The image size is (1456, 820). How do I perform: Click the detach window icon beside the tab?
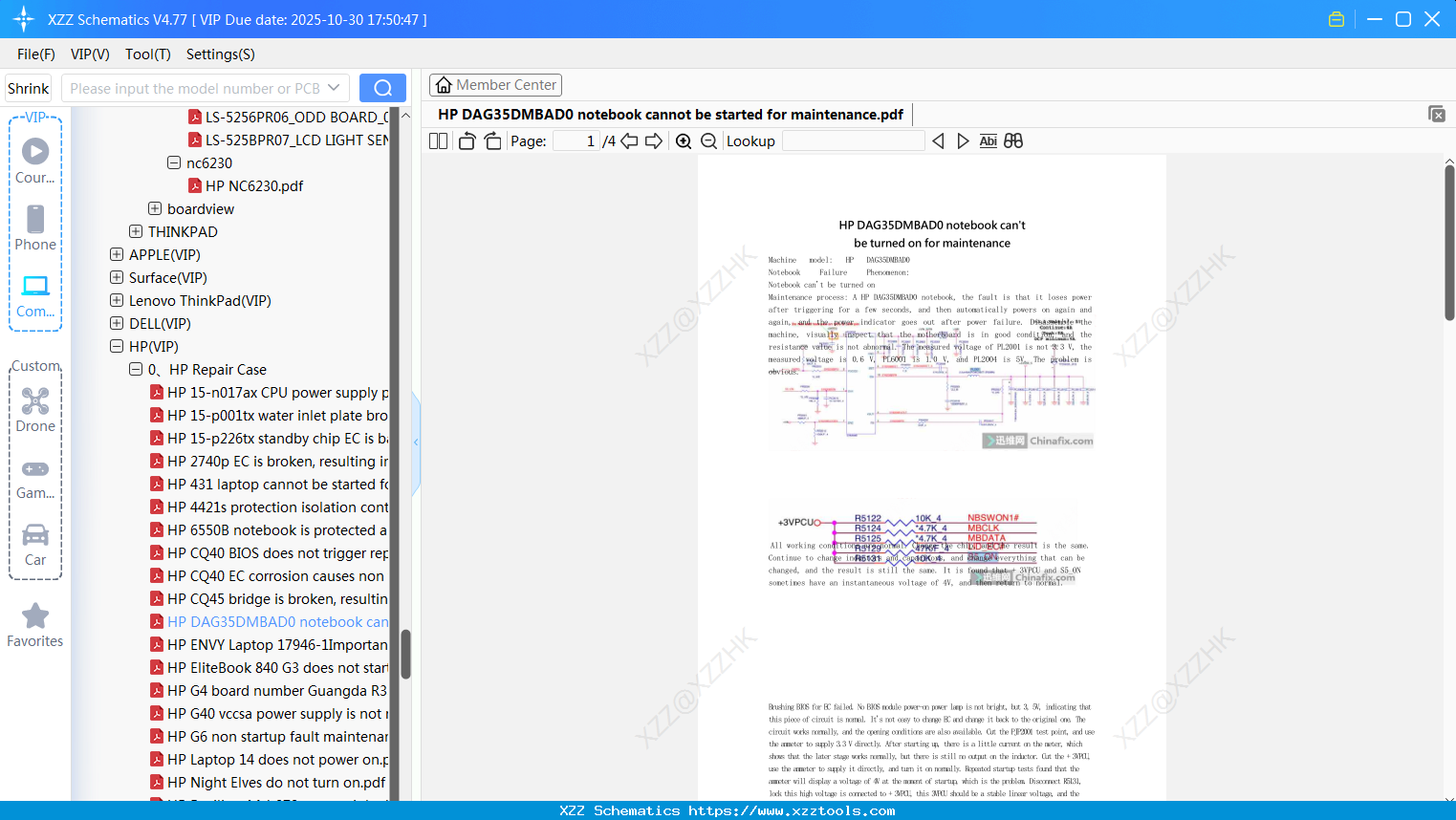[x=1437, y=114]
